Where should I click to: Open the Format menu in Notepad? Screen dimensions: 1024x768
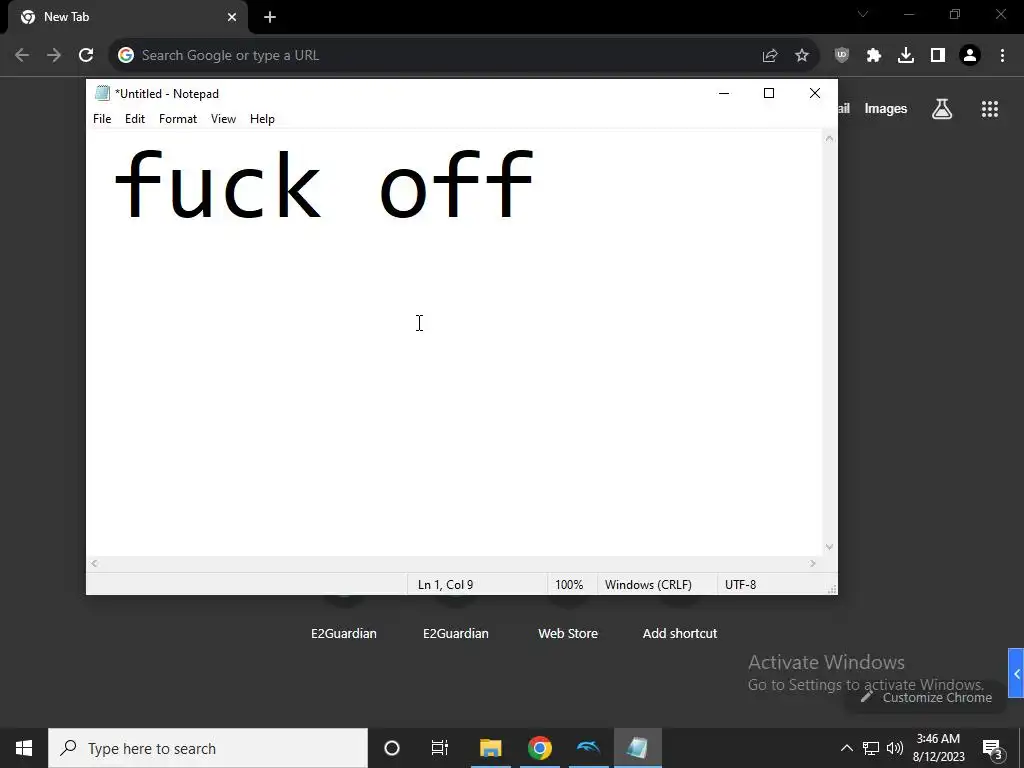[x=178, y=119]
